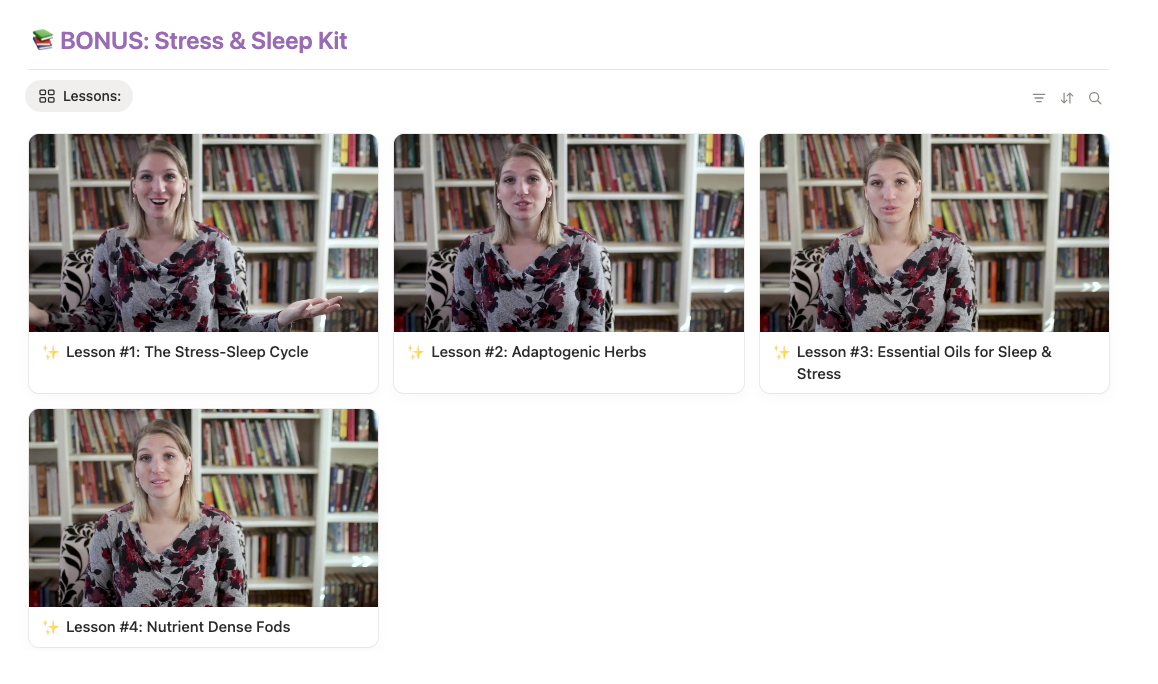
Task: Click the gallery view grid icon beside Lessons
Action: (x=46, y=96)
